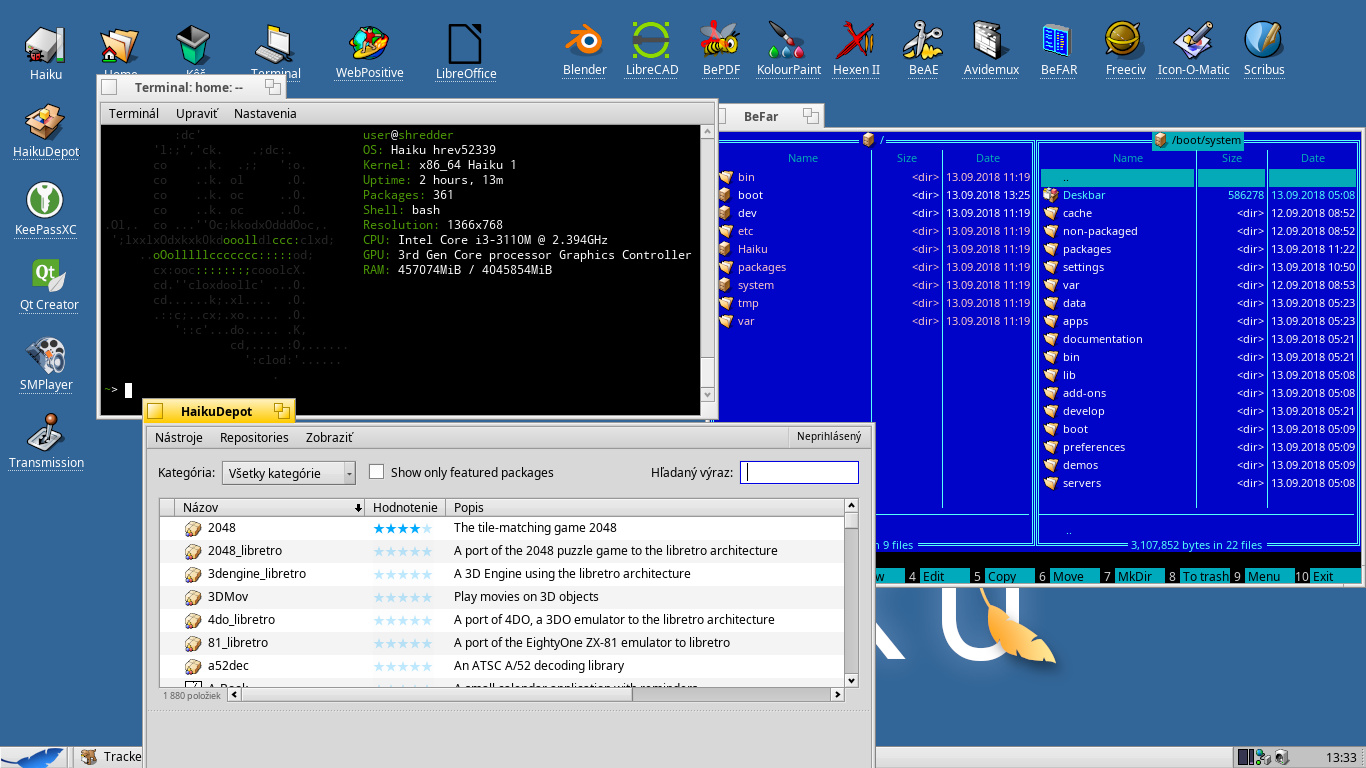Click the Tracker entry in Deskbar

coord(112,757)
